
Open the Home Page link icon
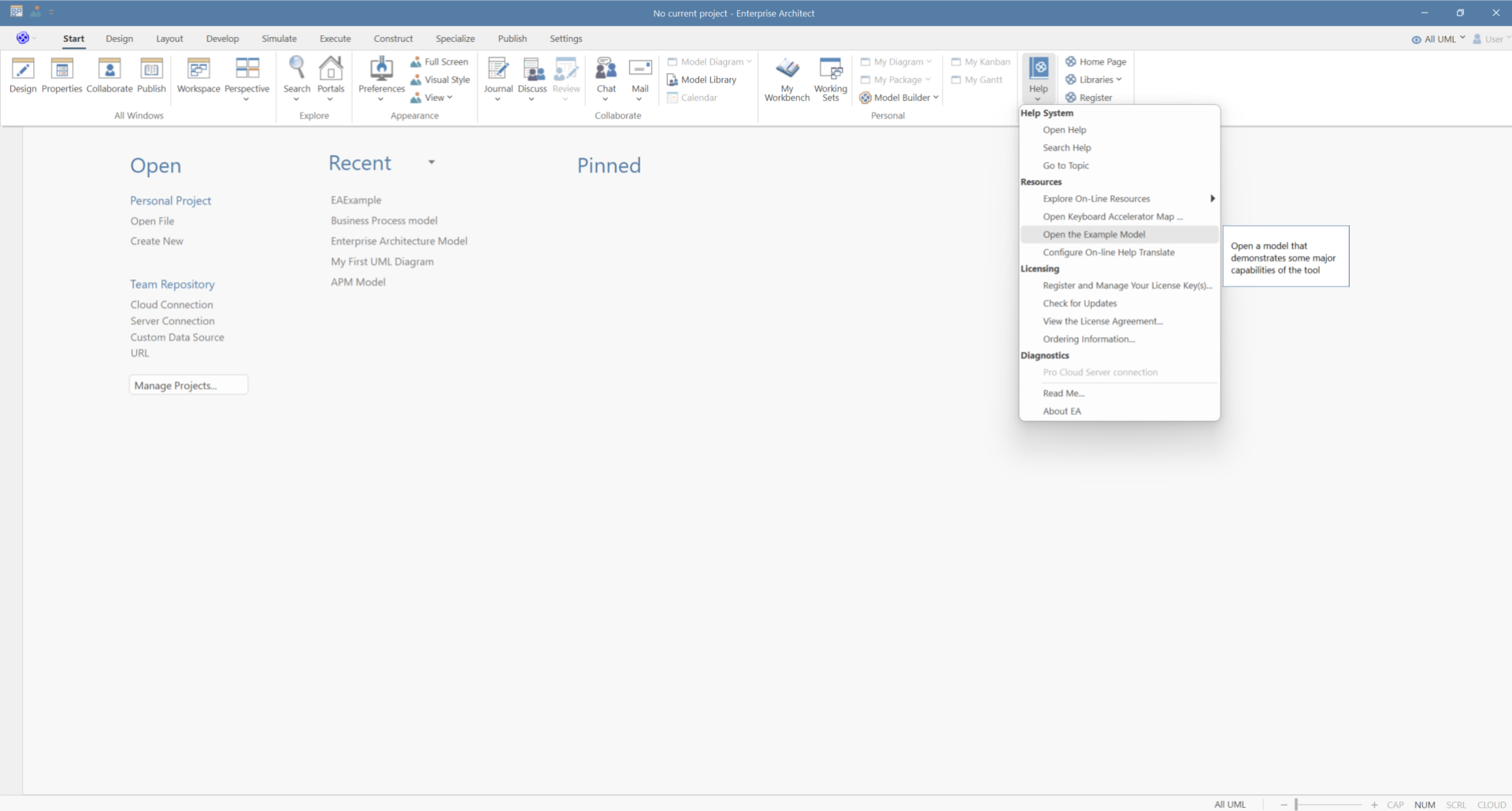(1071, 61)
